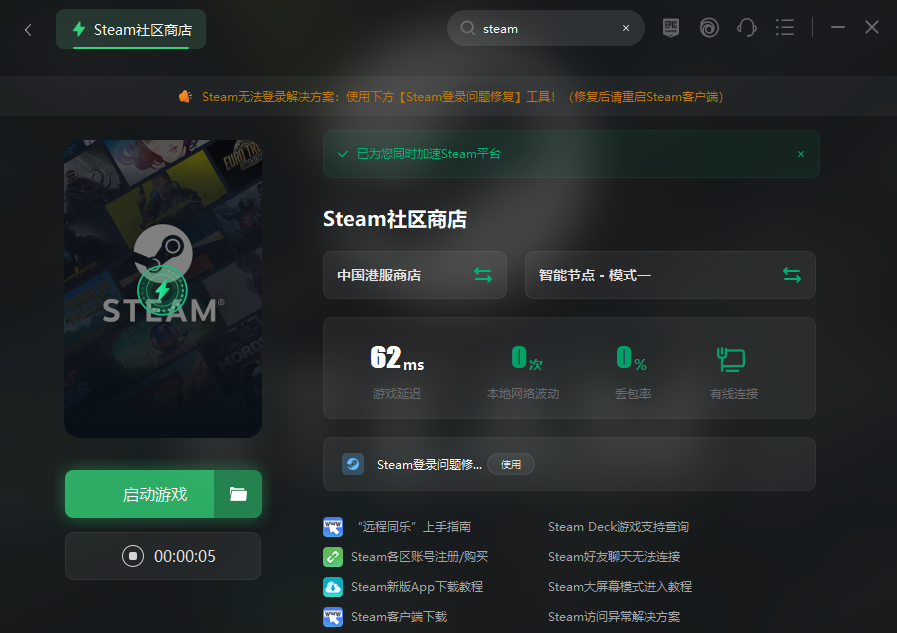This screenshot has height=633, width=897.
Task: Click the 使用 button for login repair
Action: click(x=511, y=463)
